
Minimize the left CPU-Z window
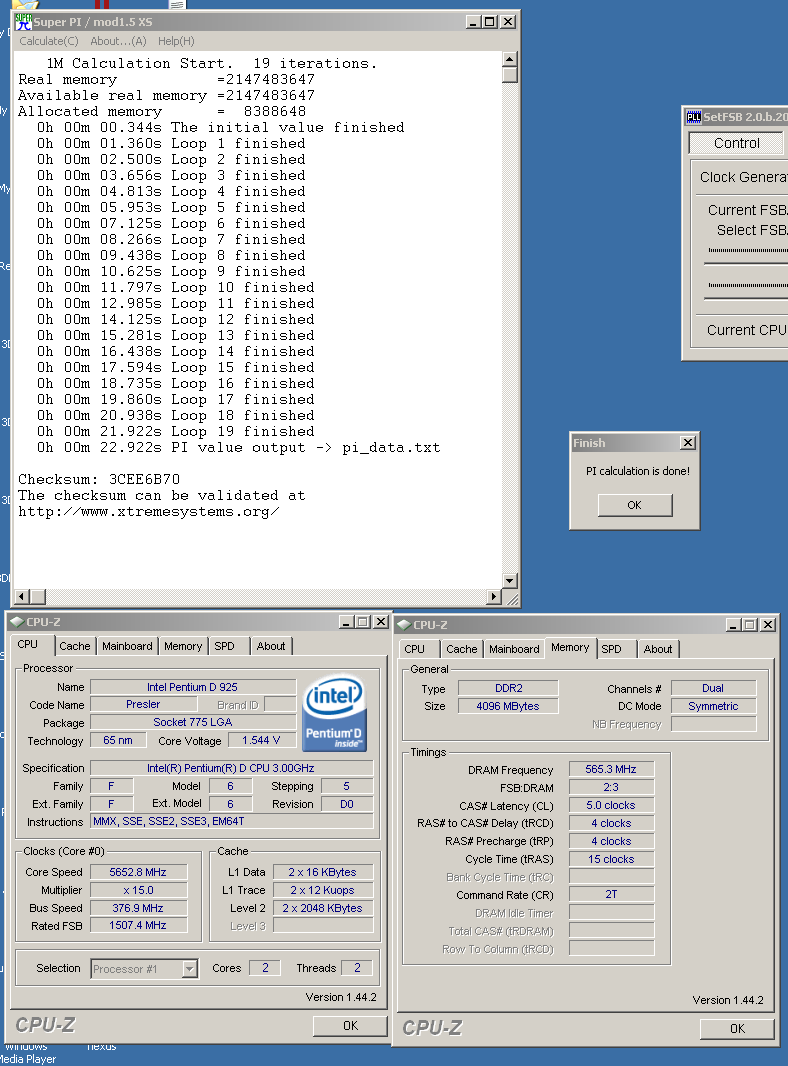pyautogui.click(x=346, y=621)
